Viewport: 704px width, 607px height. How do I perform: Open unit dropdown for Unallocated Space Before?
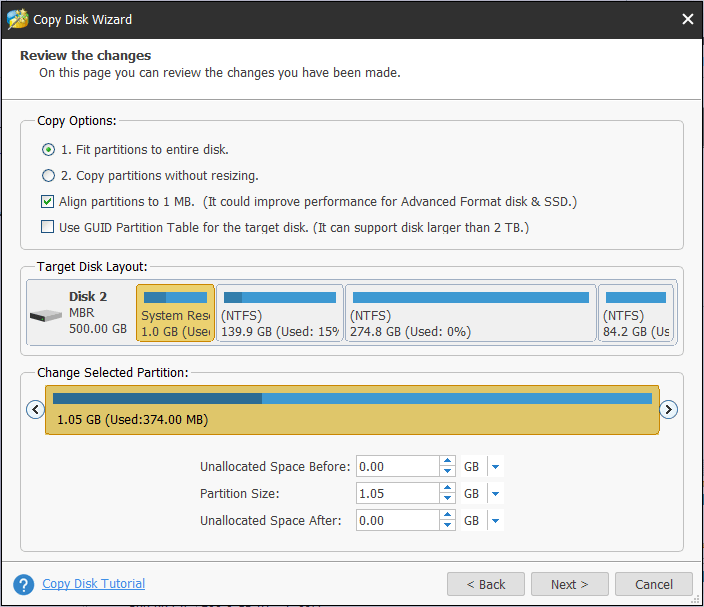click(x=495, y=467)
